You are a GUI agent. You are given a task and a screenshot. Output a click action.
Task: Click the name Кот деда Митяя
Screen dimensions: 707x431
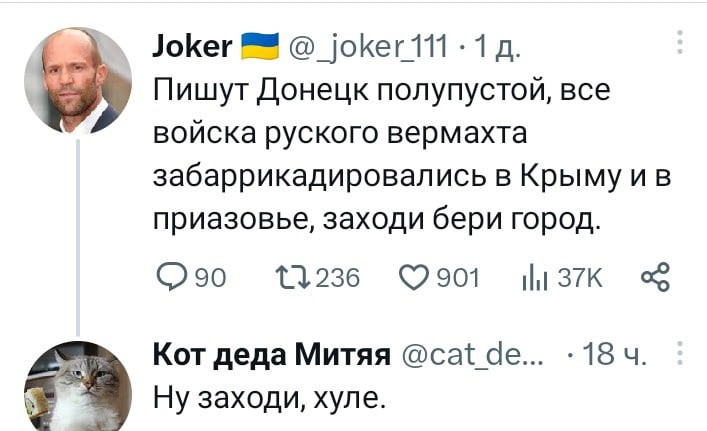[270, 355]
